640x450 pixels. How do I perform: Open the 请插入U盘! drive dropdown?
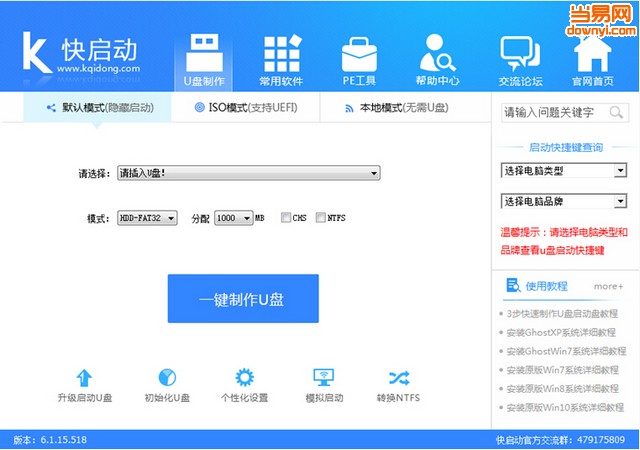(249, 173)
